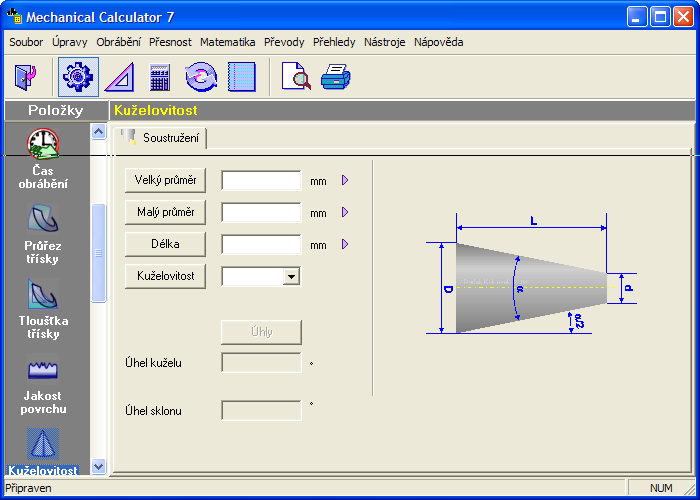Click the Kuželovitost button
Viewport: 700px width, 500px height.
click(165, 276)
